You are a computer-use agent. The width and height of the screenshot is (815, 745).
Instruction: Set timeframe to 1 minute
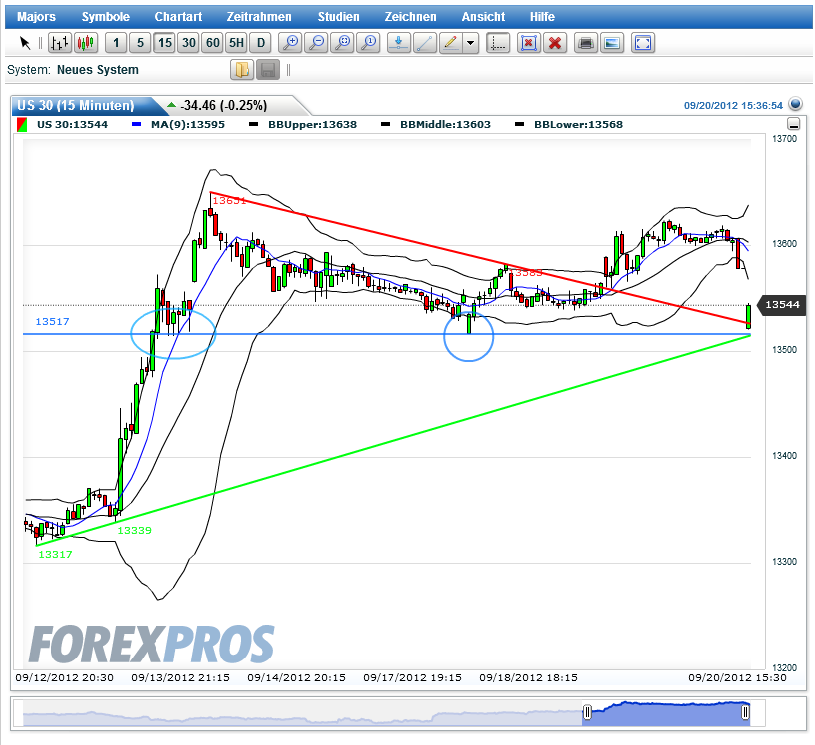[116, 43]
